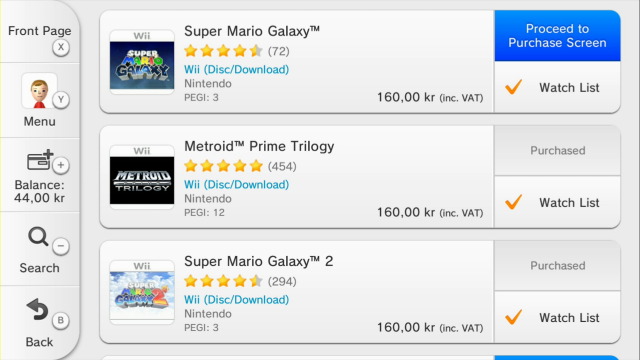Click the minus badge beside the Search icon

pyautogui.click(x=61, y=246)
